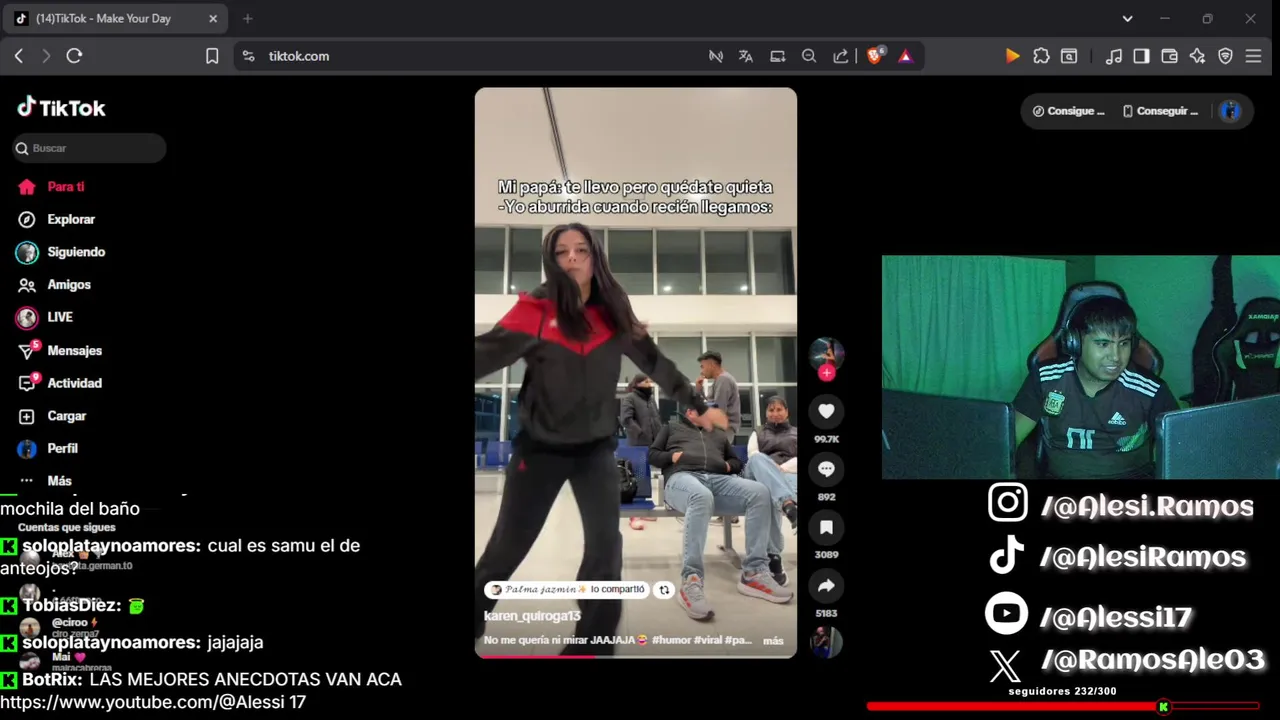Bookmark the page with the bookmark icon
This screenshot has height=720, width=1280.
(212, 56)
